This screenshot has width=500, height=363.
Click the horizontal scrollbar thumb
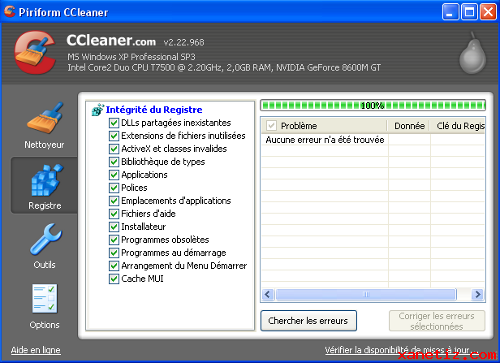pyautogui.click(x=366, y=294)
